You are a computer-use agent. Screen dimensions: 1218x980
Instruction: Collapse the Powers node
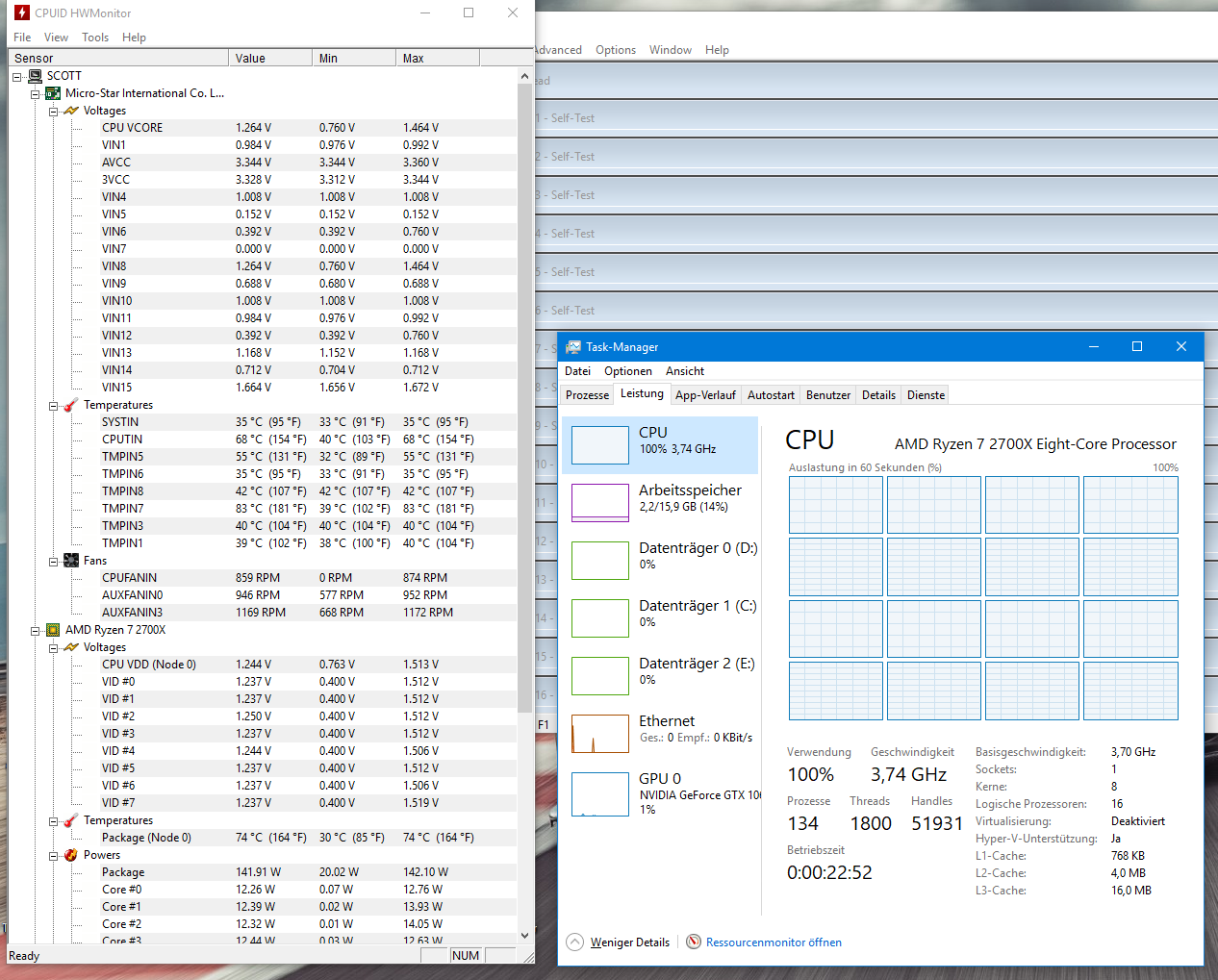[x=54, y=855]
